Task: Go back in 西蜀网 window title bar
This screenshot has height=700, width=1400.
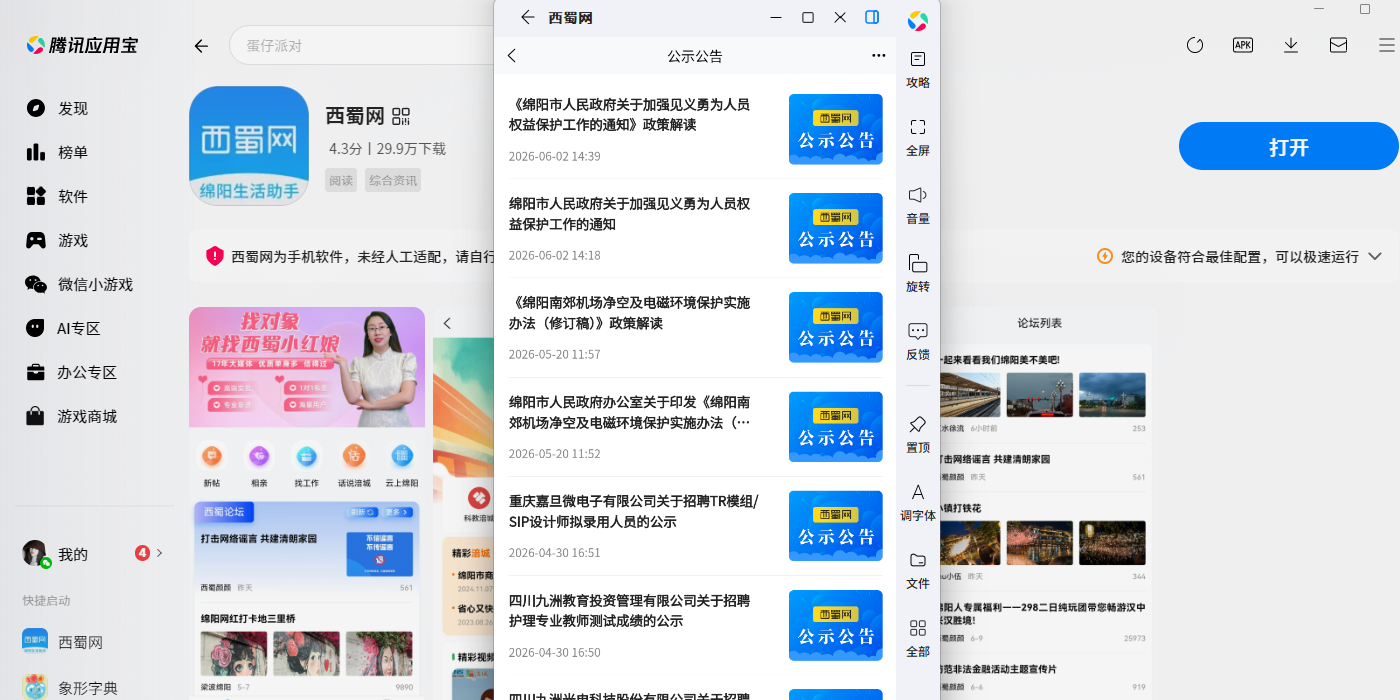Action: coord(528,17)
